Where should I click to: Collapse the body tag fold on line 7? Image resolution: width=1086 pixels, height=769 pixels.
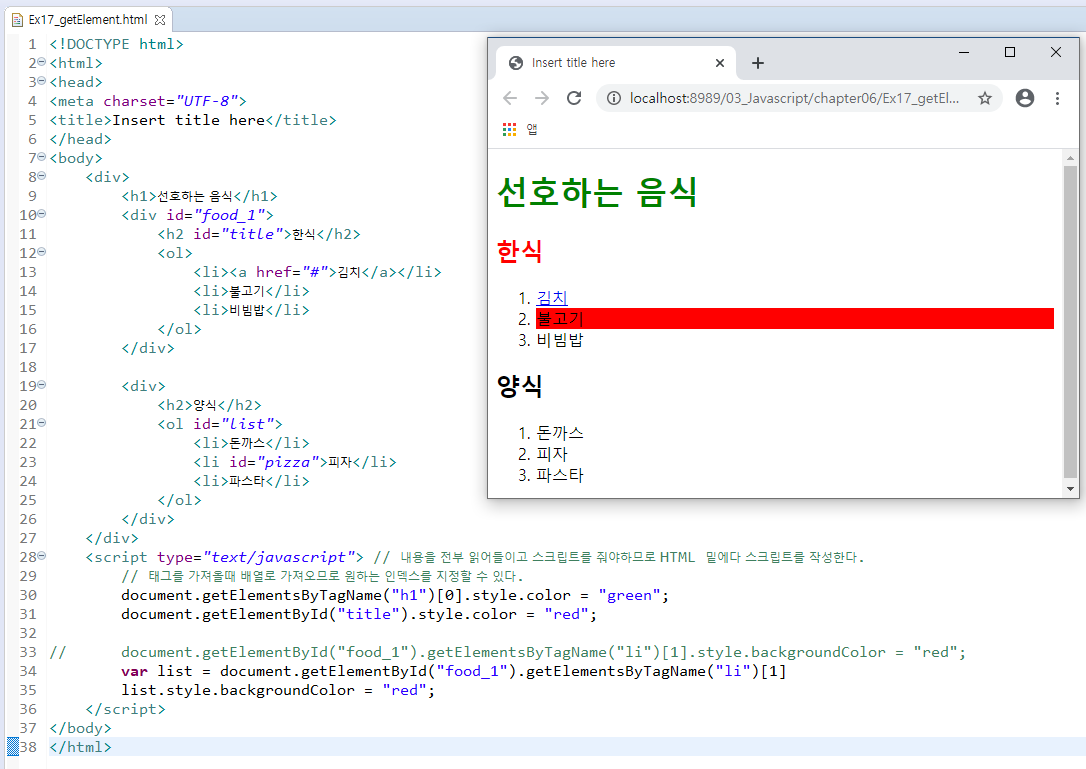coord(42,157)
